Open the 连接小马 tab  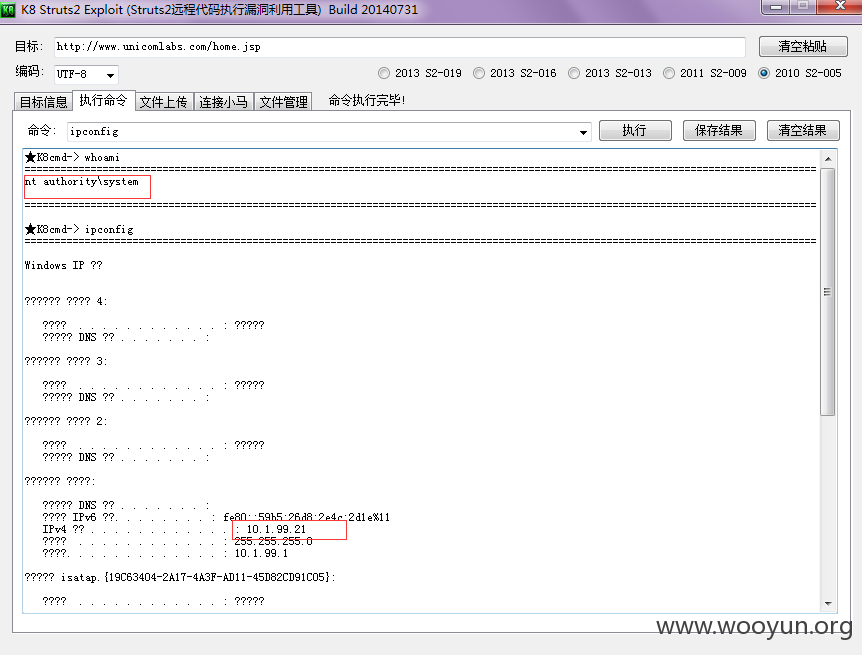click(x=223, y=102)
